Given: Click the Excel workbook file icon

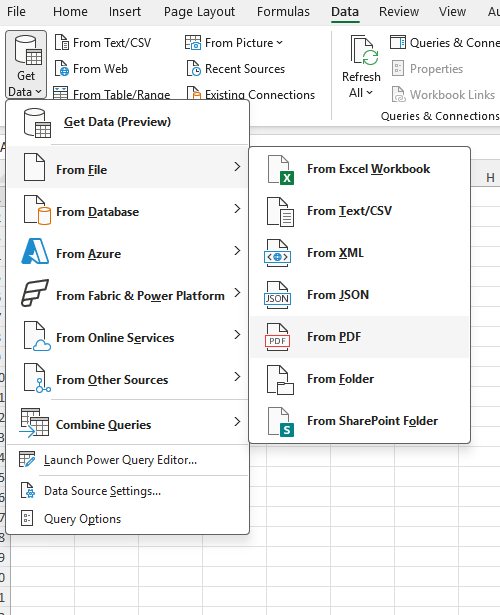Looking at the screenshot, I should (x=281, y=169).
